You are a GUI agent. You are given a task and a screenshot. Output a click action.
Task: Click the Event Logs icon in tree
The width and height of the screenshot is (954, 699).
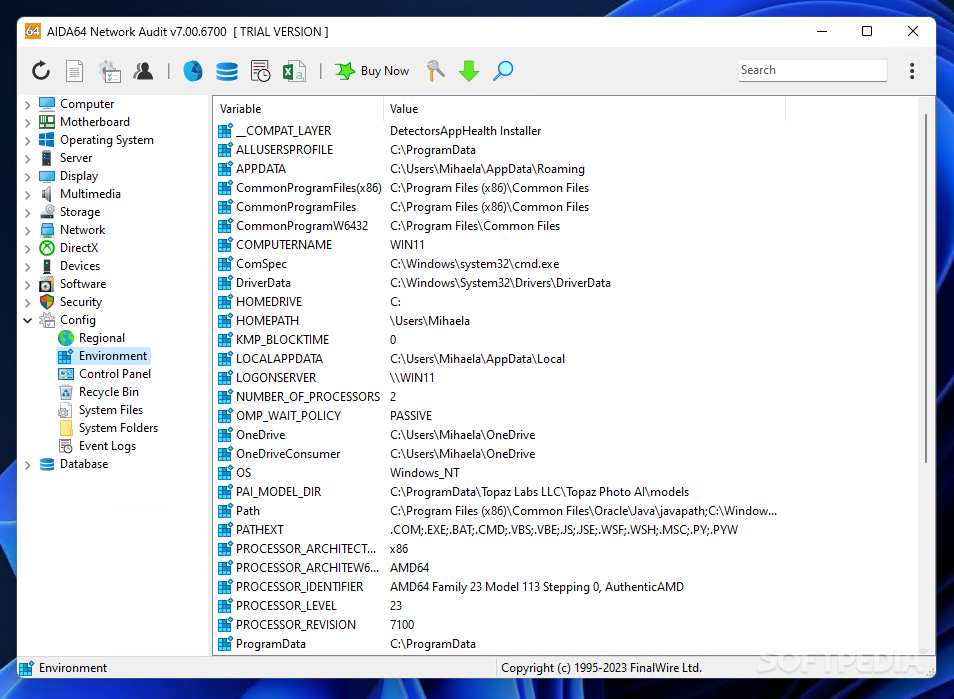click(x=66, y=446)
